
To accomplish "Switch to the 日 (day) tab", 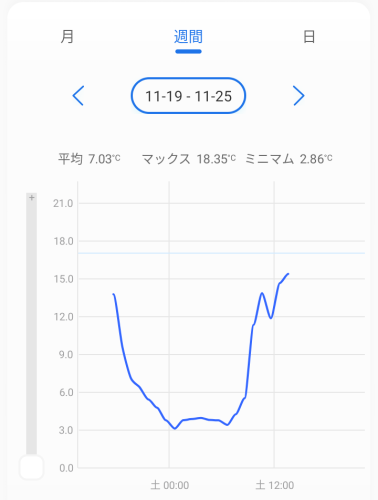I will click(x=309, y=37).
